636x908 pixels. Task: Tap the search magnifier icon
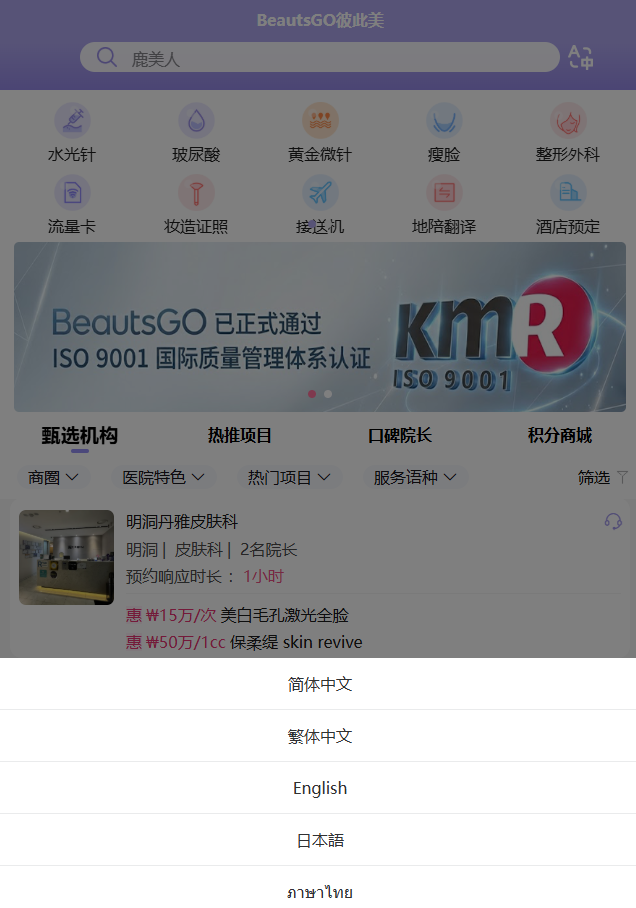(107, 57)
